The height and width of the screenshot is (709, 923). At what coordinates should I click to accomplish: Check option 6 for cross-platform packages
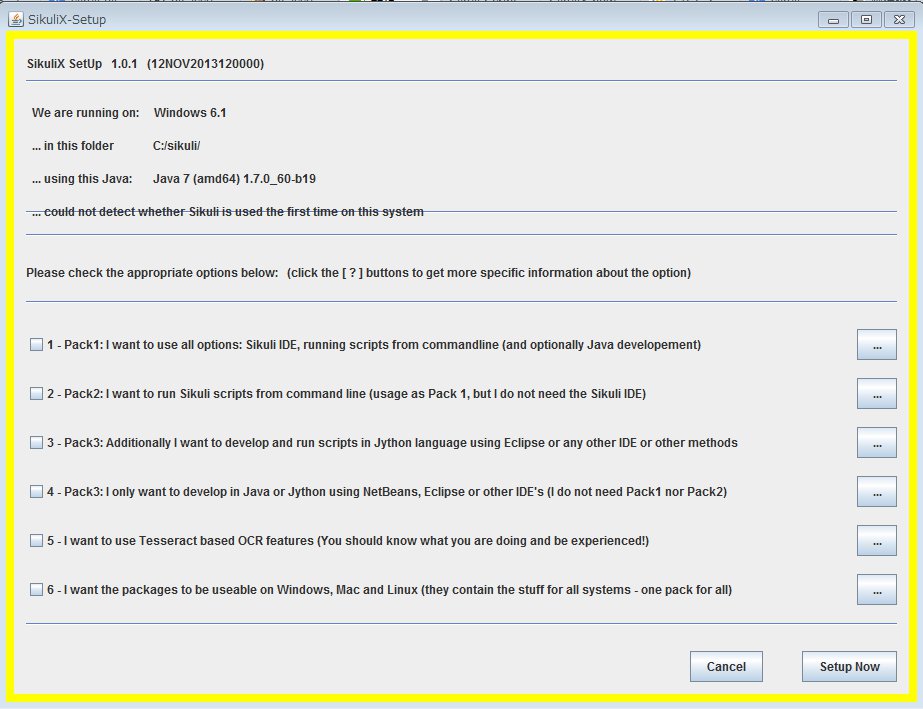click(36, 589)
